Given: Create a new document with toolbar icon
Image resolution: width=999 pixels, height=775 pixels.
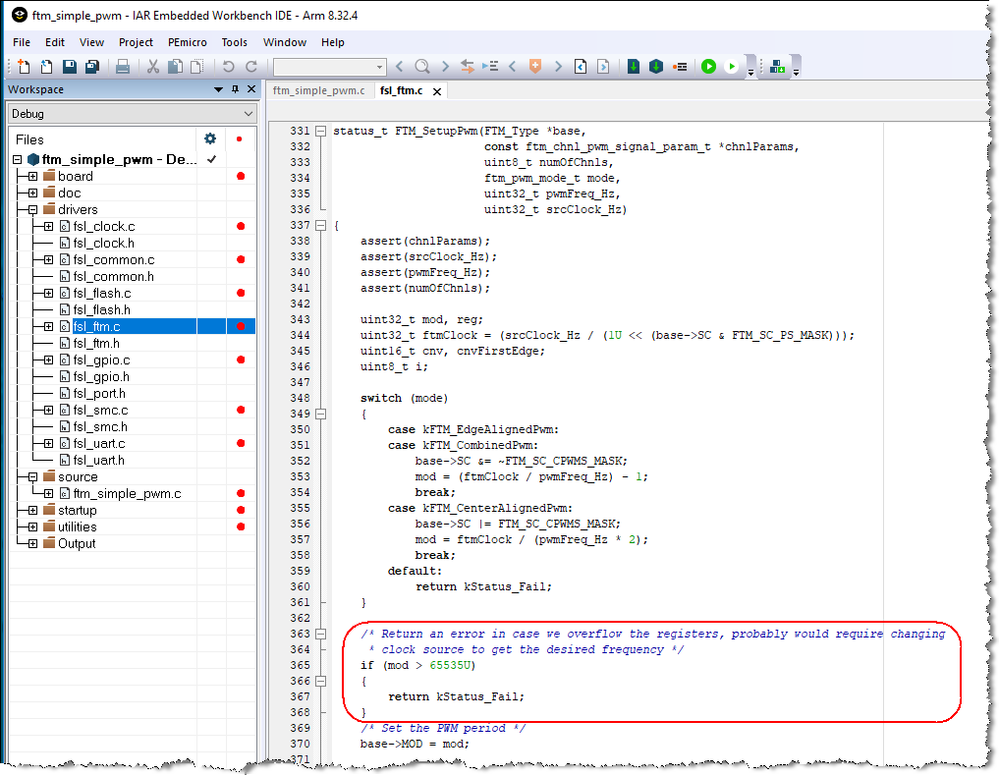Looking at the screenshot, I should pyautogui.click(x=24, y=66).
